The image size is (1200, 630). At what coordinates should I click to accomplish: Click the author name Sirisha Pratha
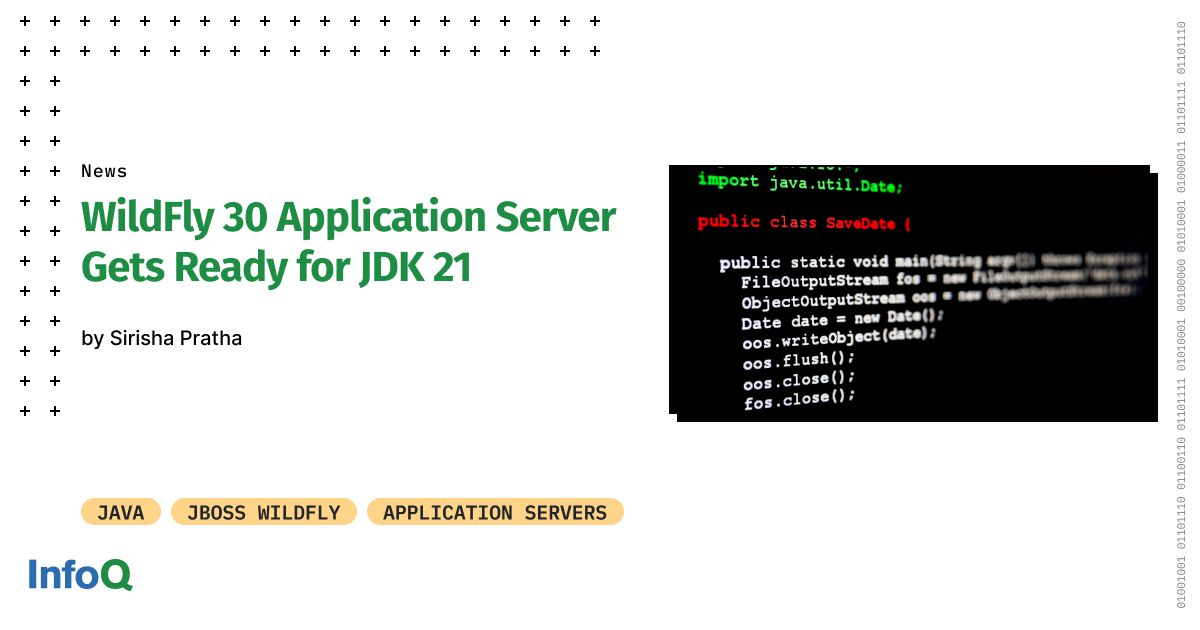pyautogui.click(x=176, y=338)
